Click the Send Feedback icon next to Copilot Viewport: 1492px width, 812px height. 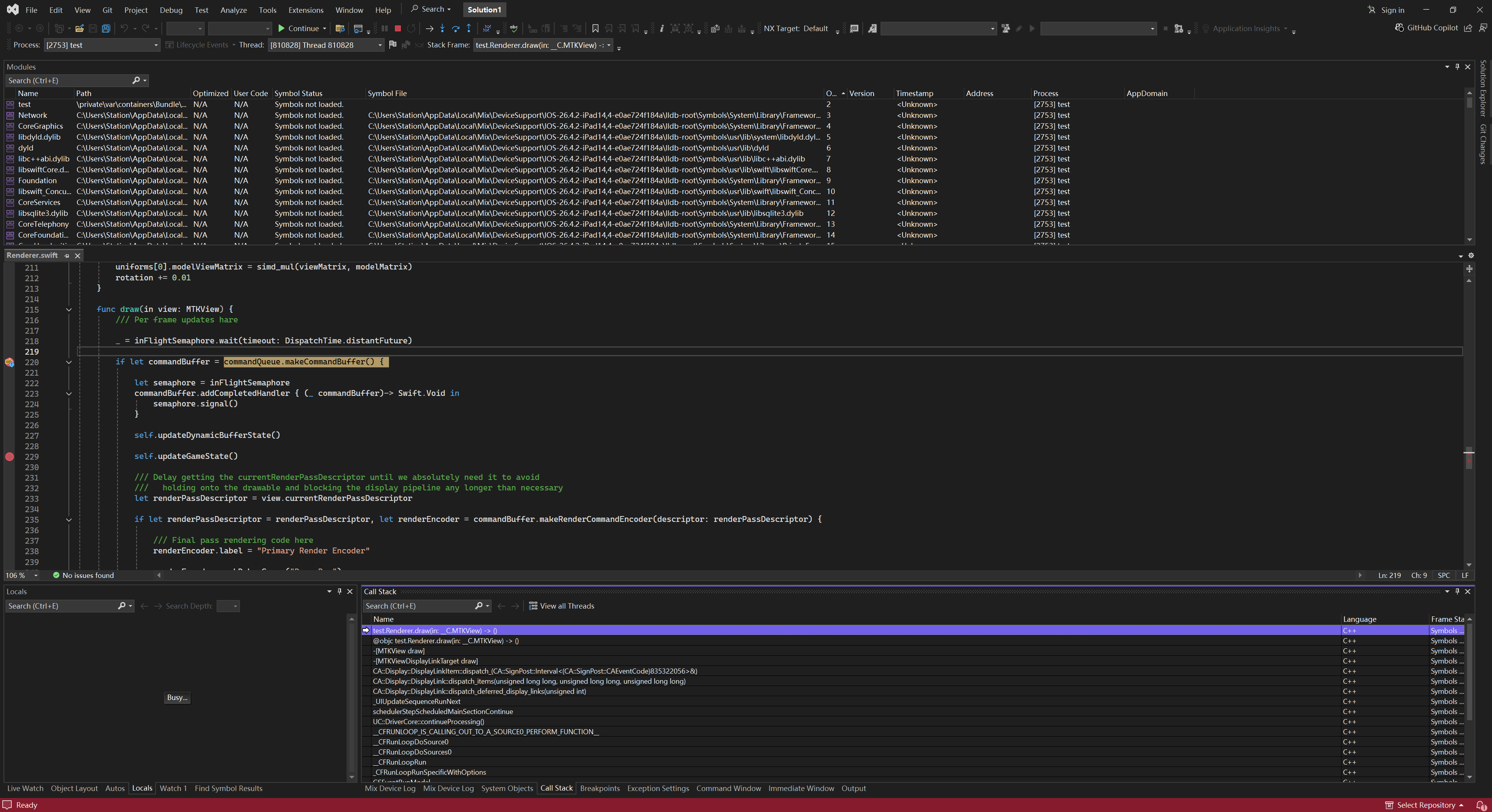coord(1483,28)
